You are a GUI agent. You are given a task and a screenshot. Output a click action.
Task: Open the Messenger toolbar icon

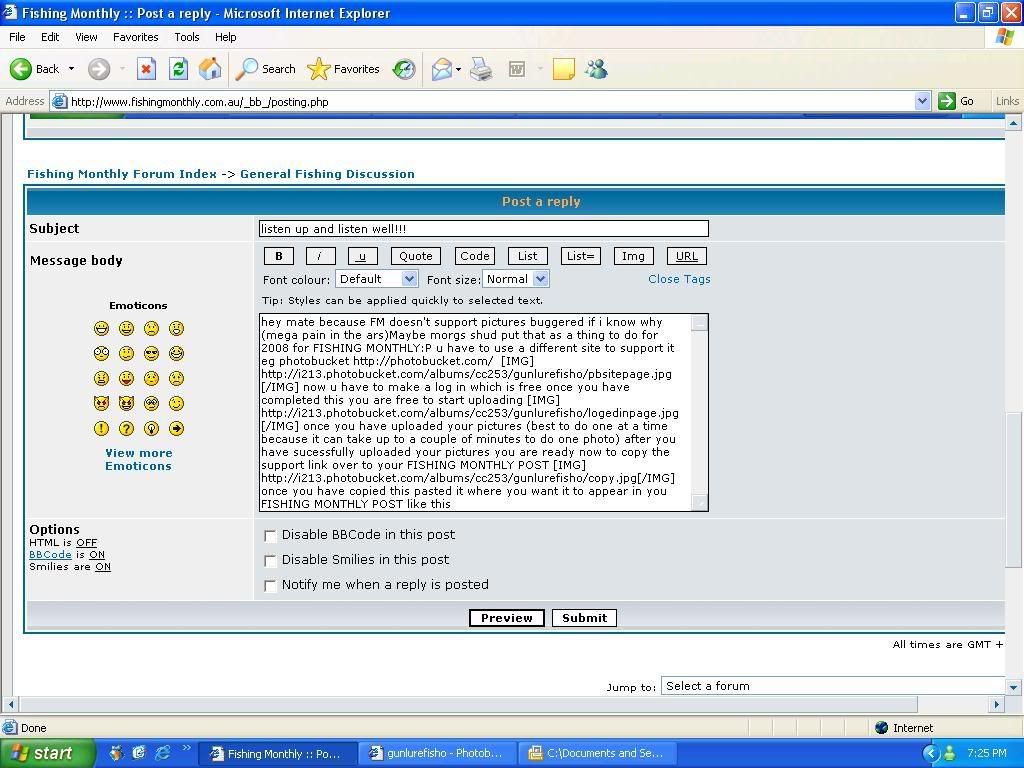point(596,69)
